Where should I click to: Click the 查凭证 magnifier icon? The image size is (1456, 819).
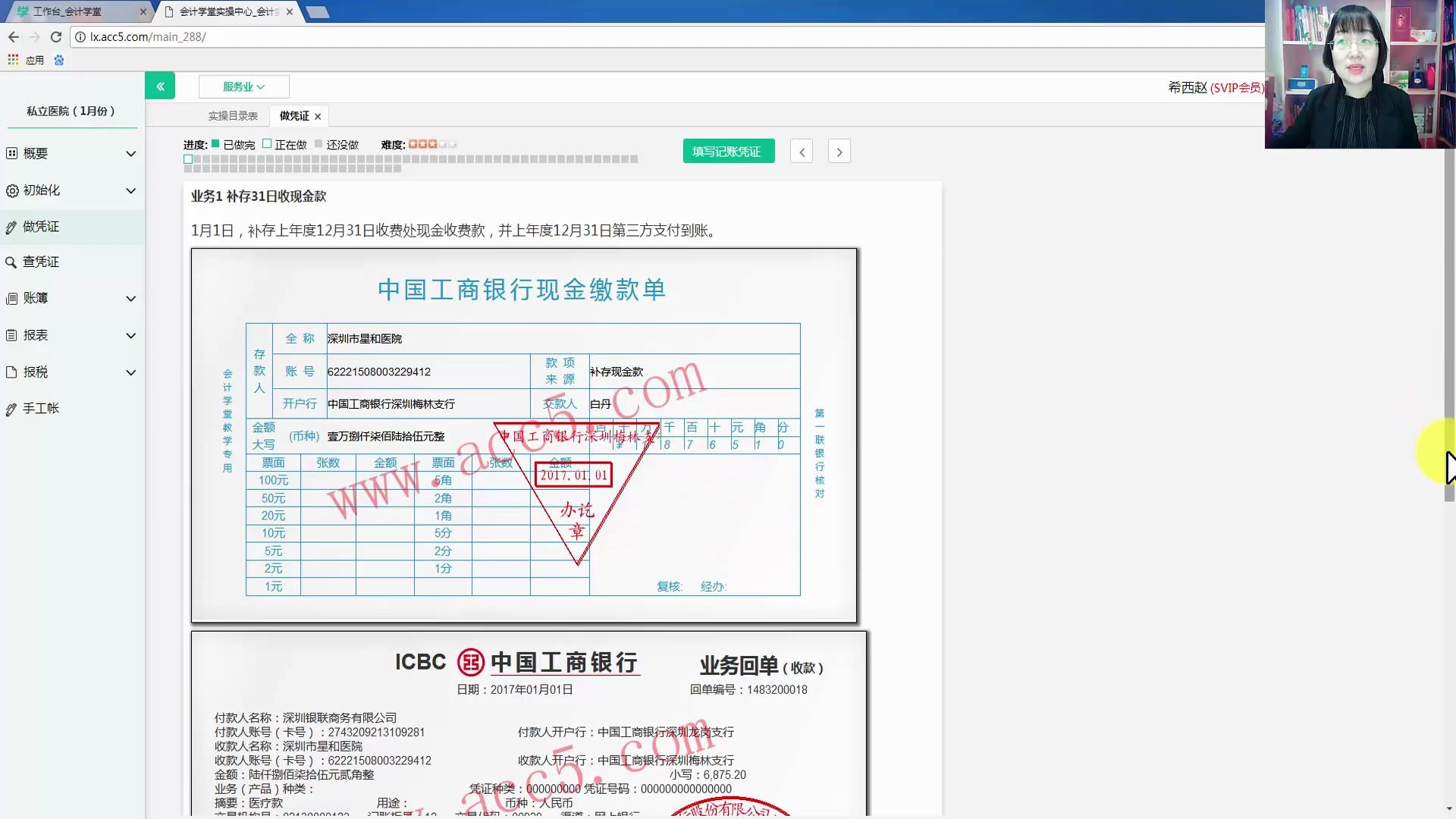[x=11, y=262]
